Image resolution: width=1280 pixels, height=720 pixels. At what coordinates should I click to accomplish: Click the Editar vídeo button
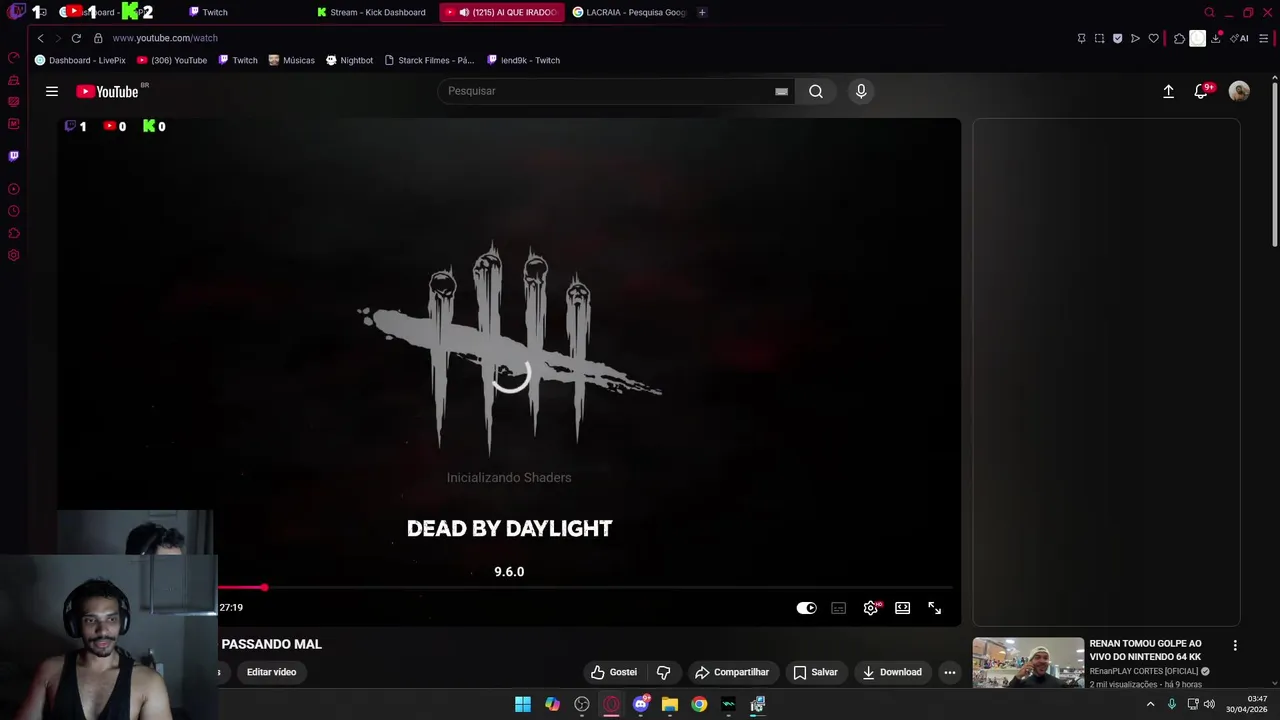point(271,672)
